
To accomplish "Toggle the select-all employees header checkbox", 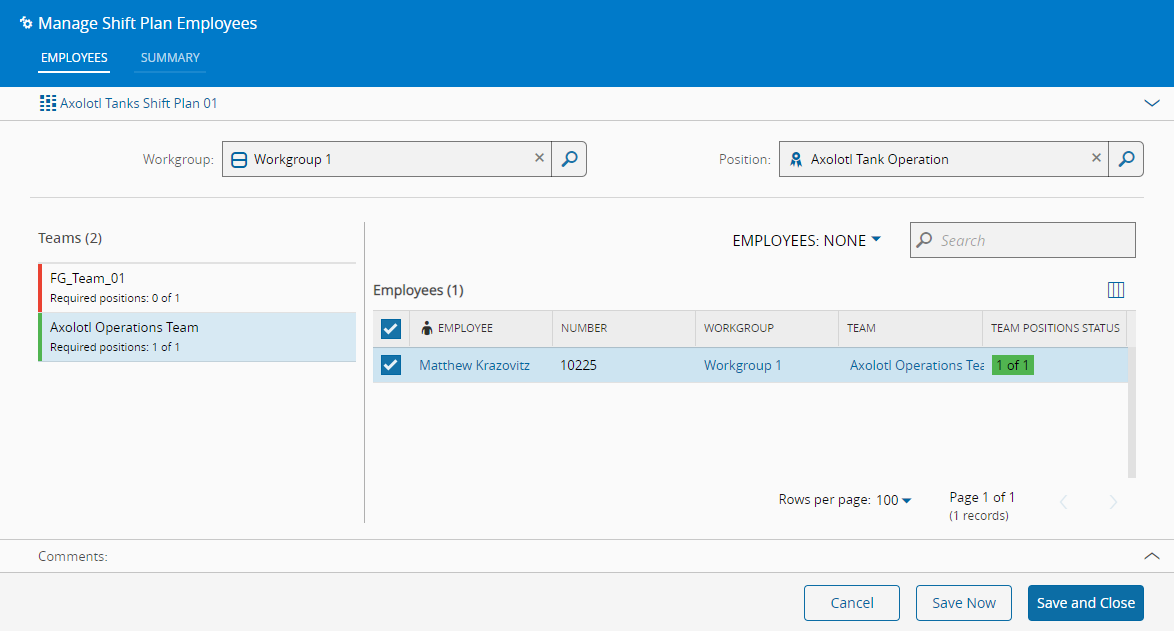I will [x=391, y=328].
